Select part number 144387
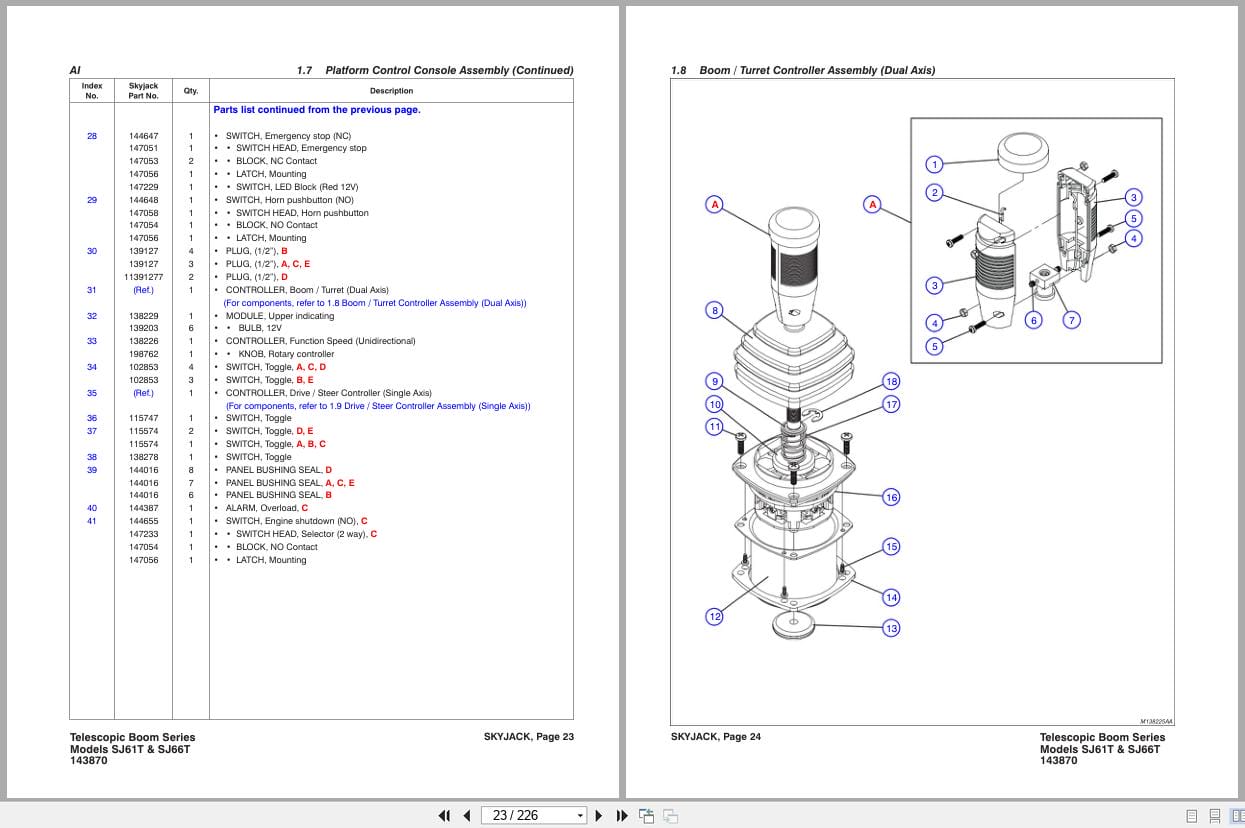The width and height of the screenshot is (1245, 828). click(x=143, y=508)
